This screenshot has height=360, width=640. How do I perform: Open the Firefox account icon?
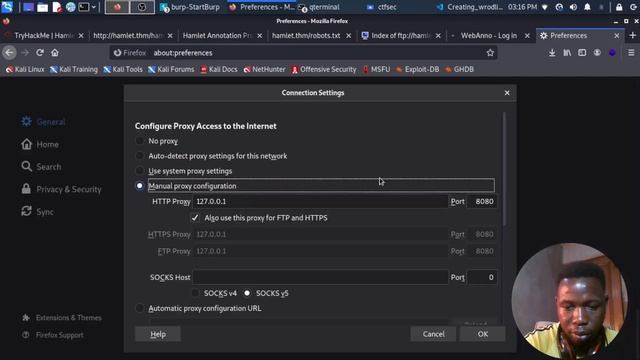pyautogui.click(x=597, y=53)
